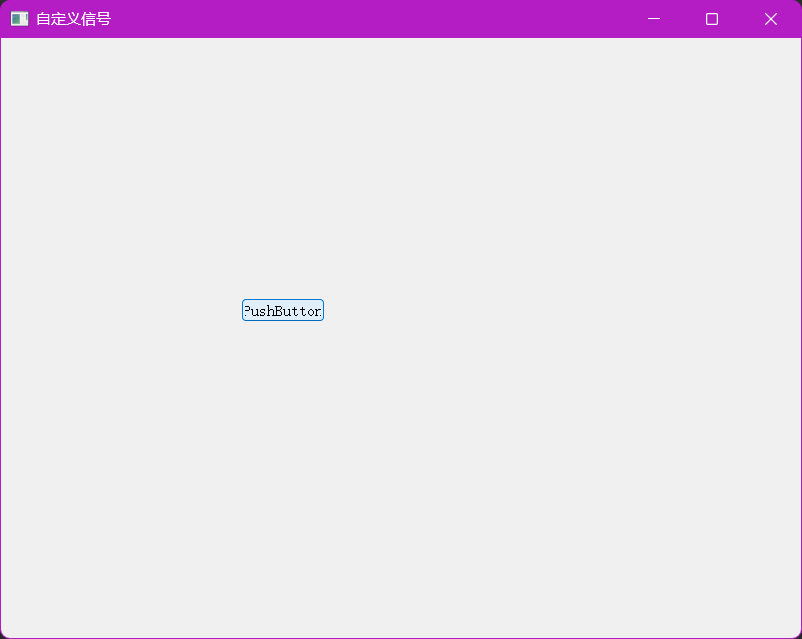Click the empty area directly above PushButton
The image size is (802, 639).
pyautogui.click(x=282, y=200)
